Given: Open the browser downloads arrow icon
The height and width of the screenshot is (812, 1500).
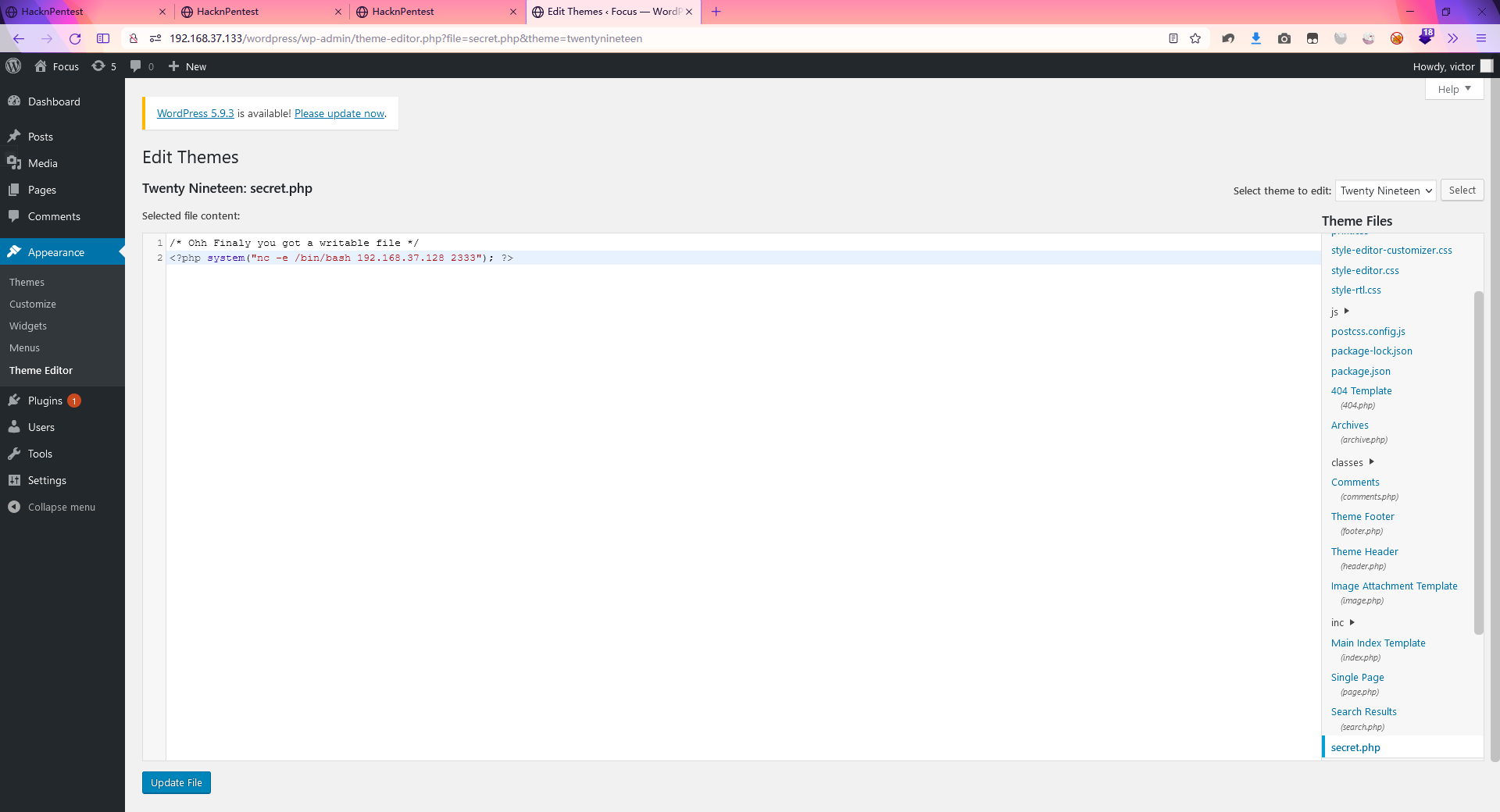Looking at the screenshot, I should click(1256, 38).
